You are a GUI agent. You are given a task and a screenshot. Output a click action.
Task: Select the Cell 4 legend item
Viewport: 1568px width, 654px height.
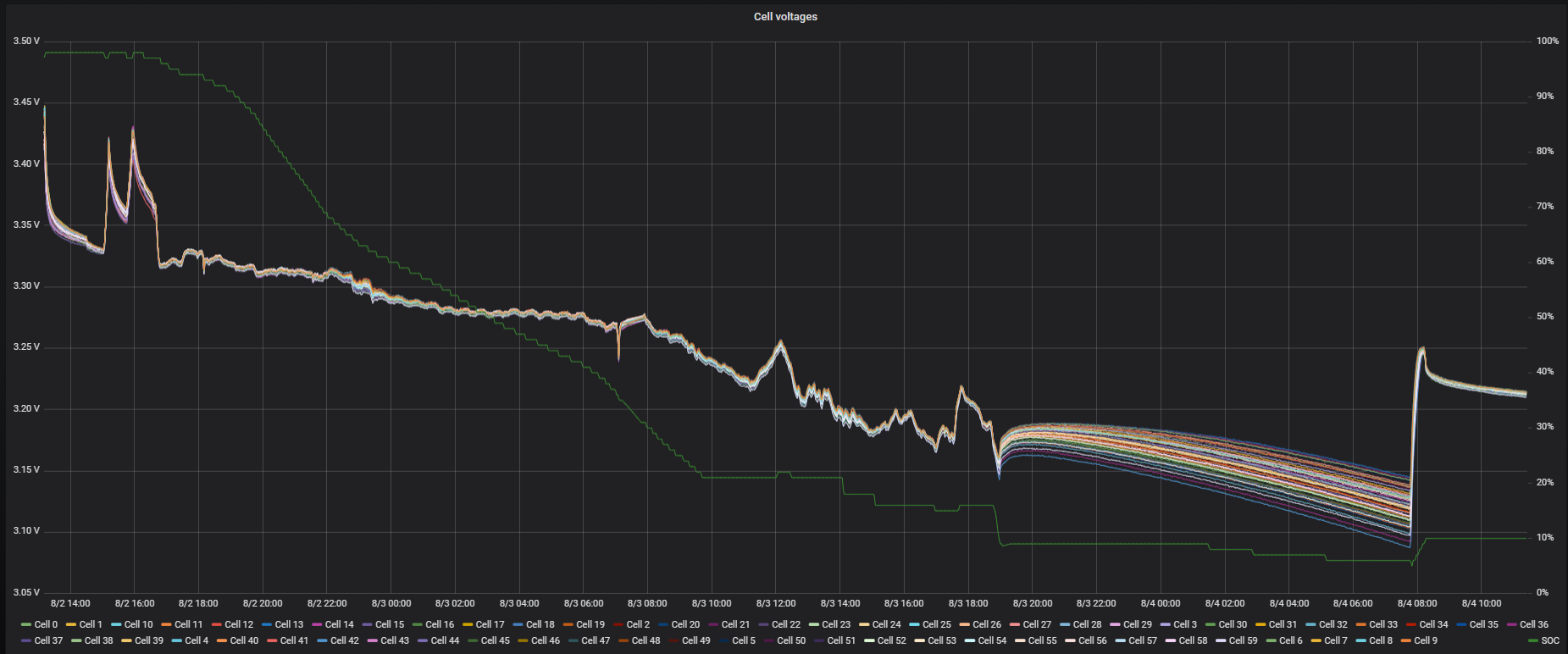[x=197, y=640]
